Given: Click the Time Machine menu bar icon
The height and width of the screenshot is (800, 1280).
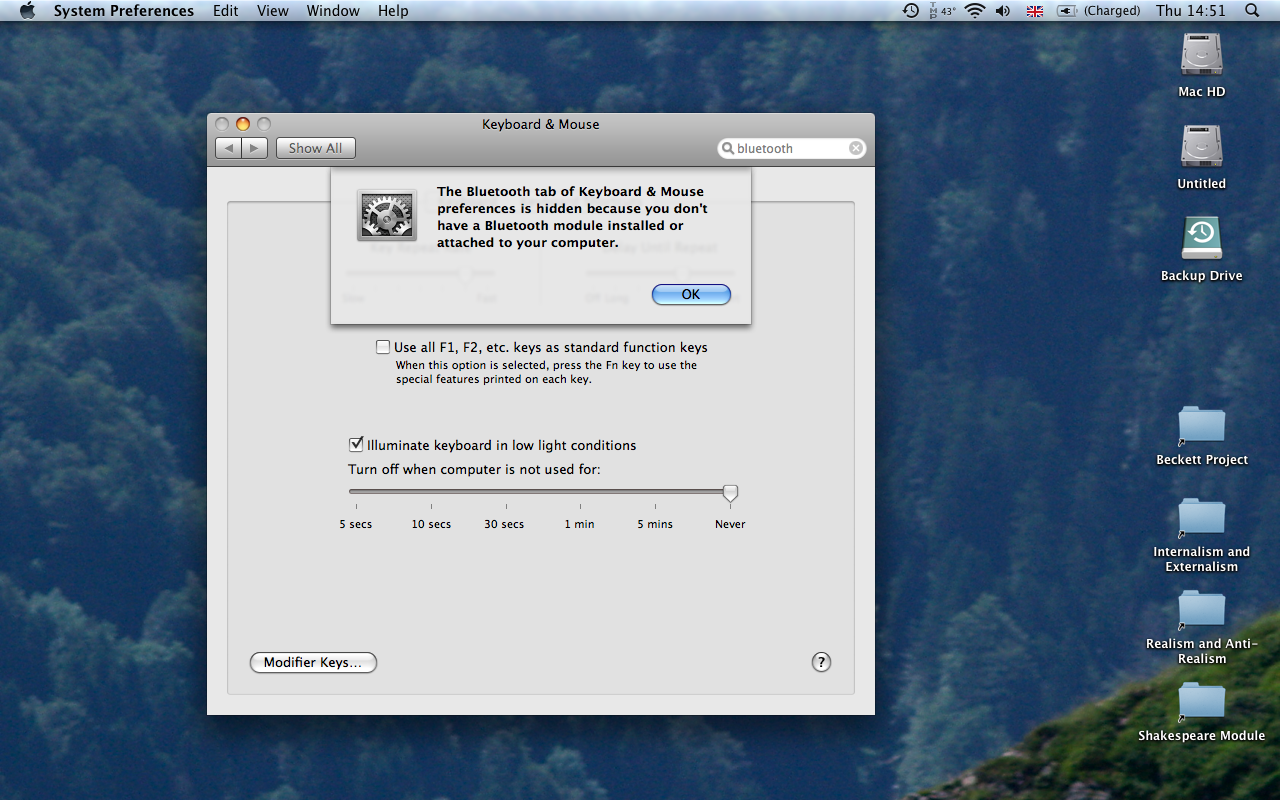Looking at the screenshot, I should (911, 11).
